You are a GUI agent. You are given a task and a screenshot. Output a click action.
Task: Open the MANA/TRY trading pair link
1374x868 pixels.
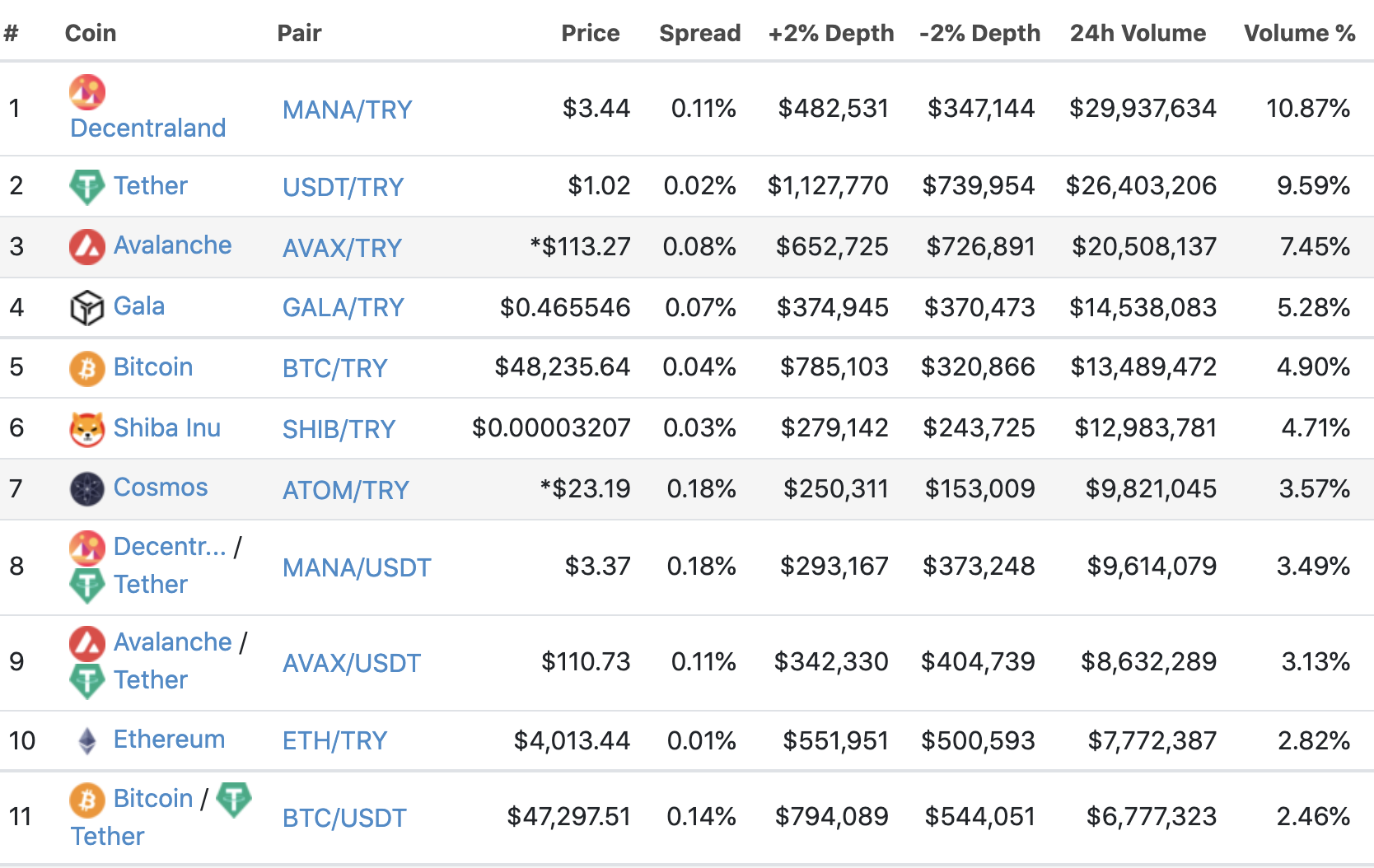coord(348,110)
